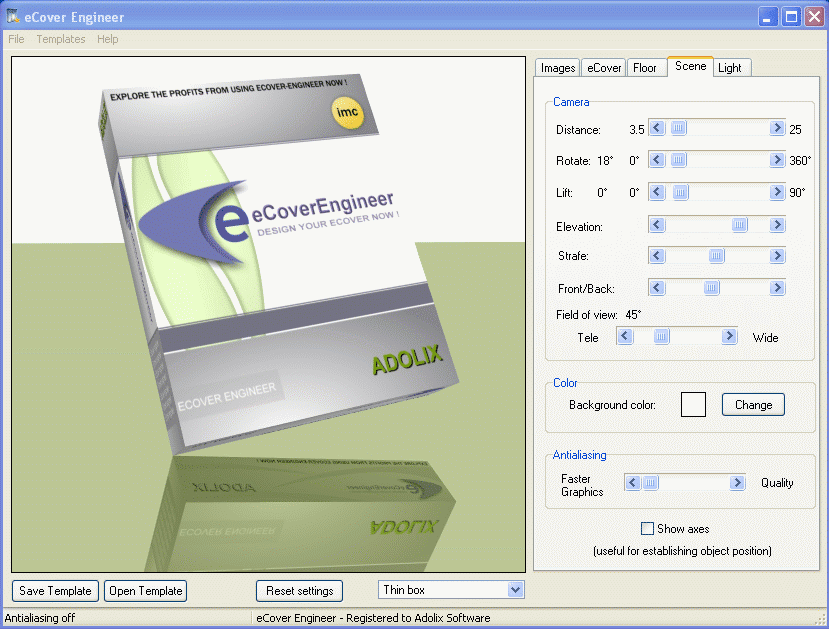Click the Tele arrow to narrow field of view

coord(625,337)
